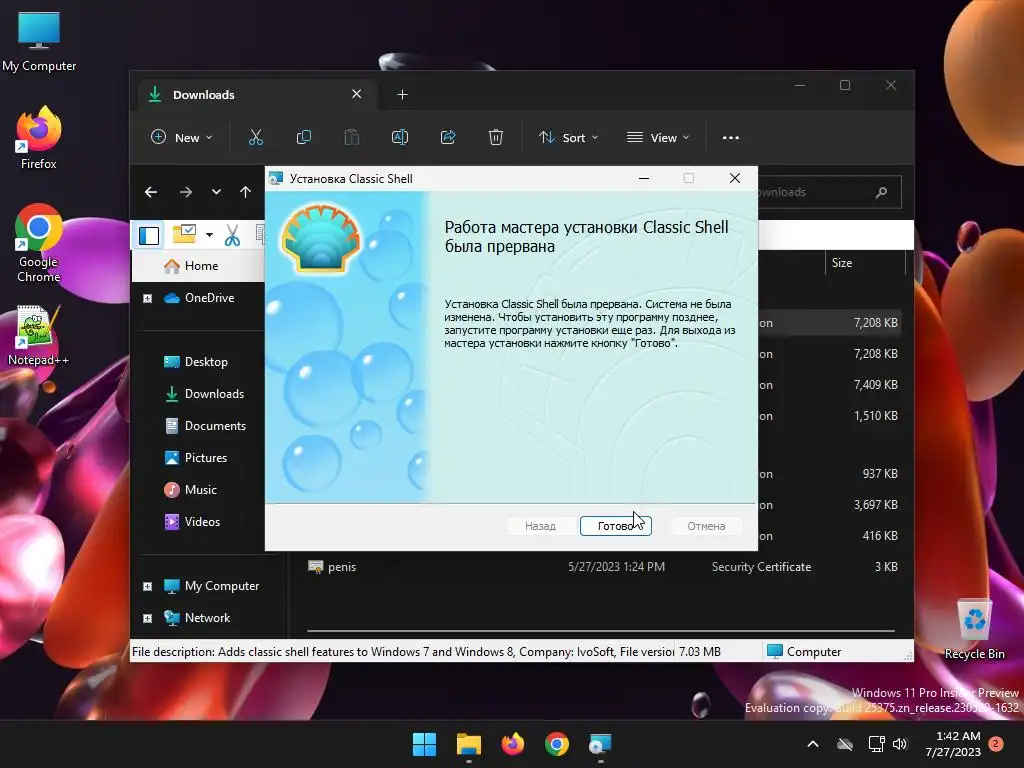Open the View dropdown in Explorer
This screenshot has height=768, width=1024.
tap(658, 137)
